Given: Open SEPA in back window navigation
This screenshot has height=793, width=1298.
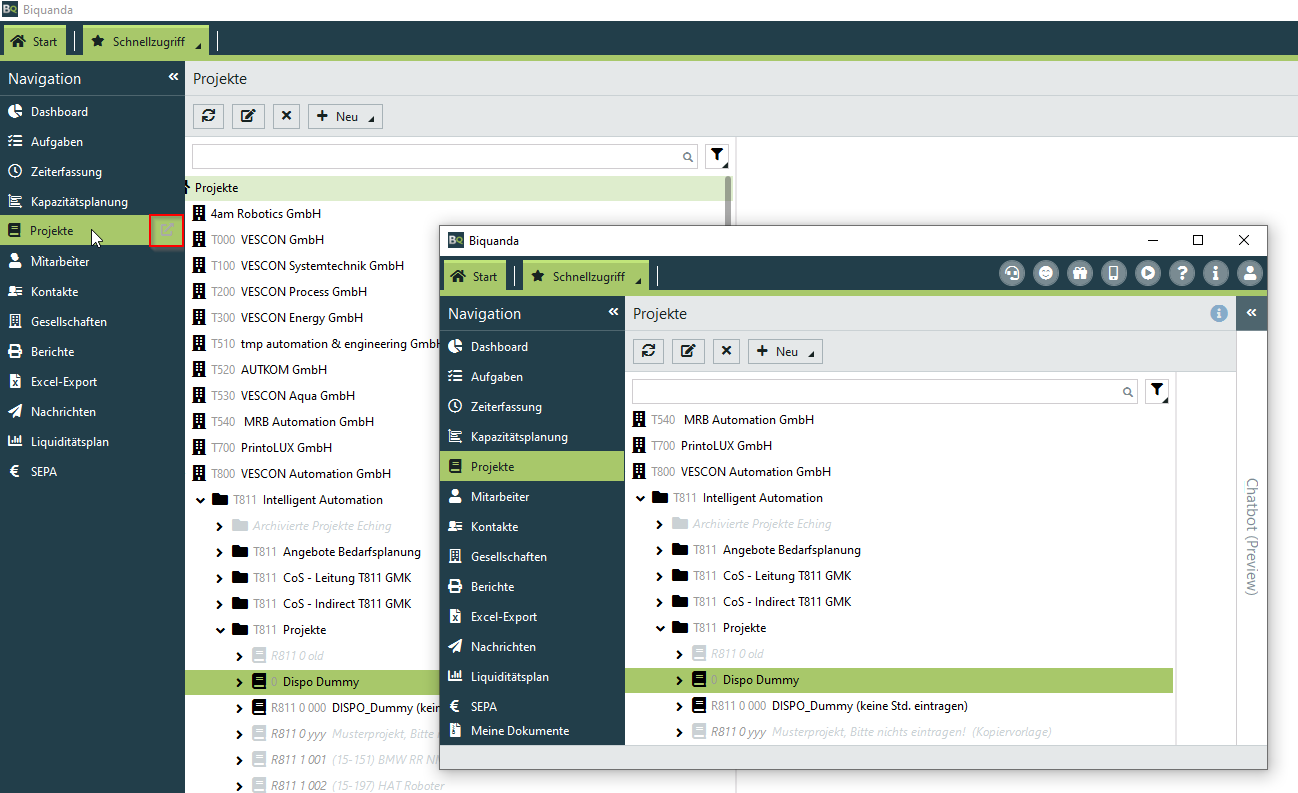Looking at the screenshot, I should pyautogui.click(x=92, y=472).
